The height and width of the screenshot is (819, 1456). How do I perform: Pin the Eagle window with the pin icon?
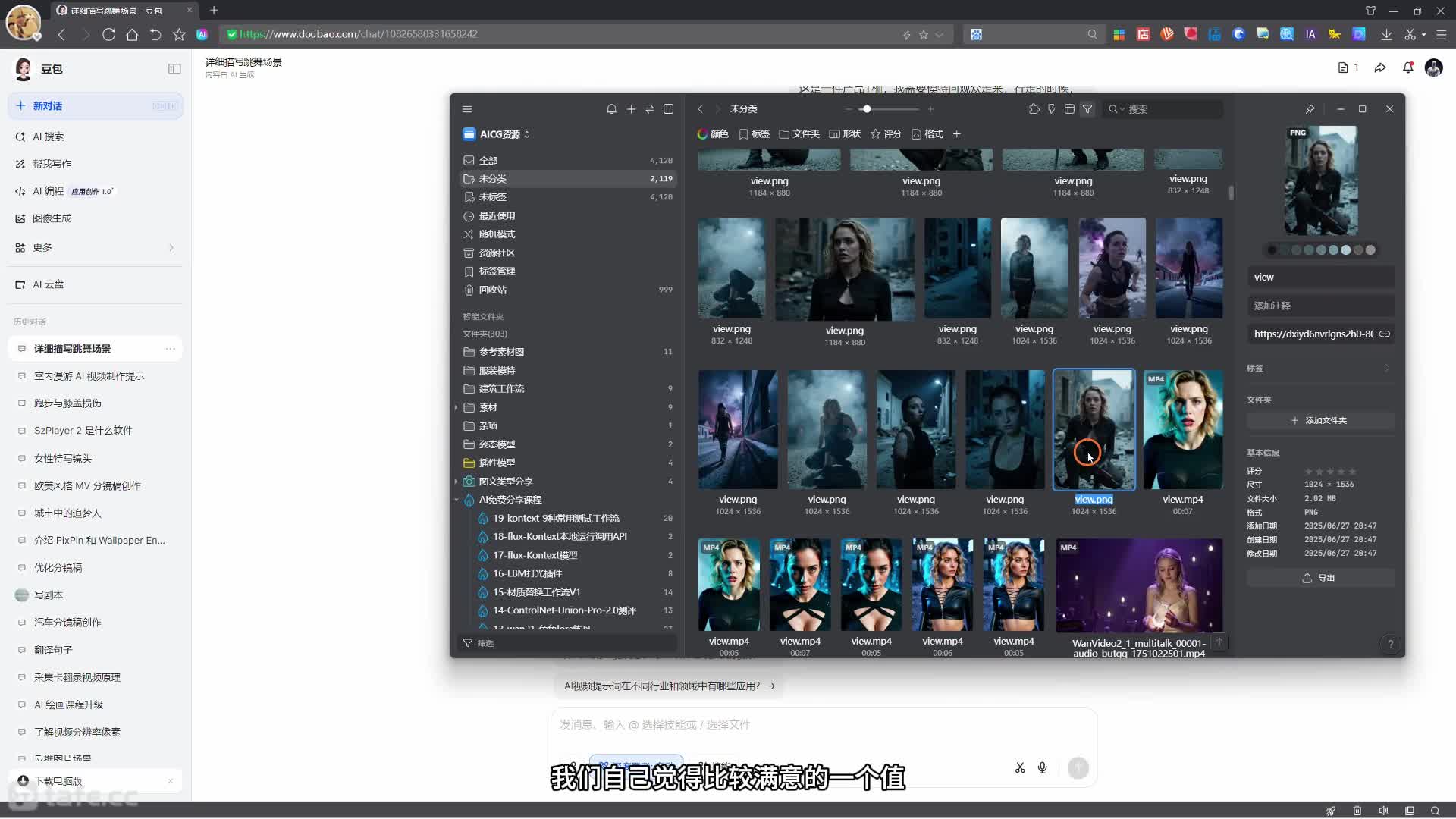coord(1310,109)
